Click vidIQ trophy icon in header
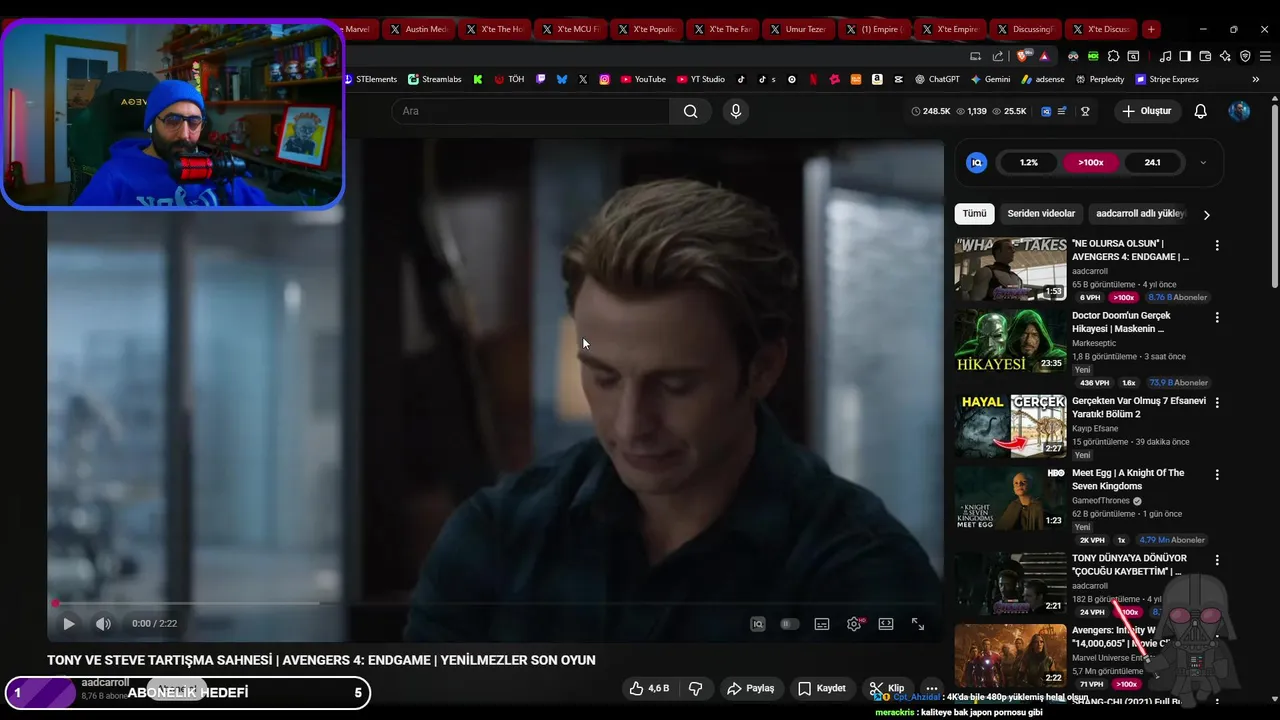Screen dimensions: 1280x720 [1085, 111]
